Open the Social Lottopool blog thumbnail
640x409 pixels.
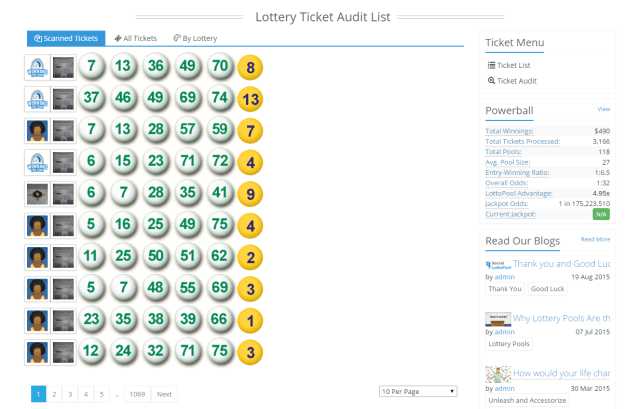[498, 263]
